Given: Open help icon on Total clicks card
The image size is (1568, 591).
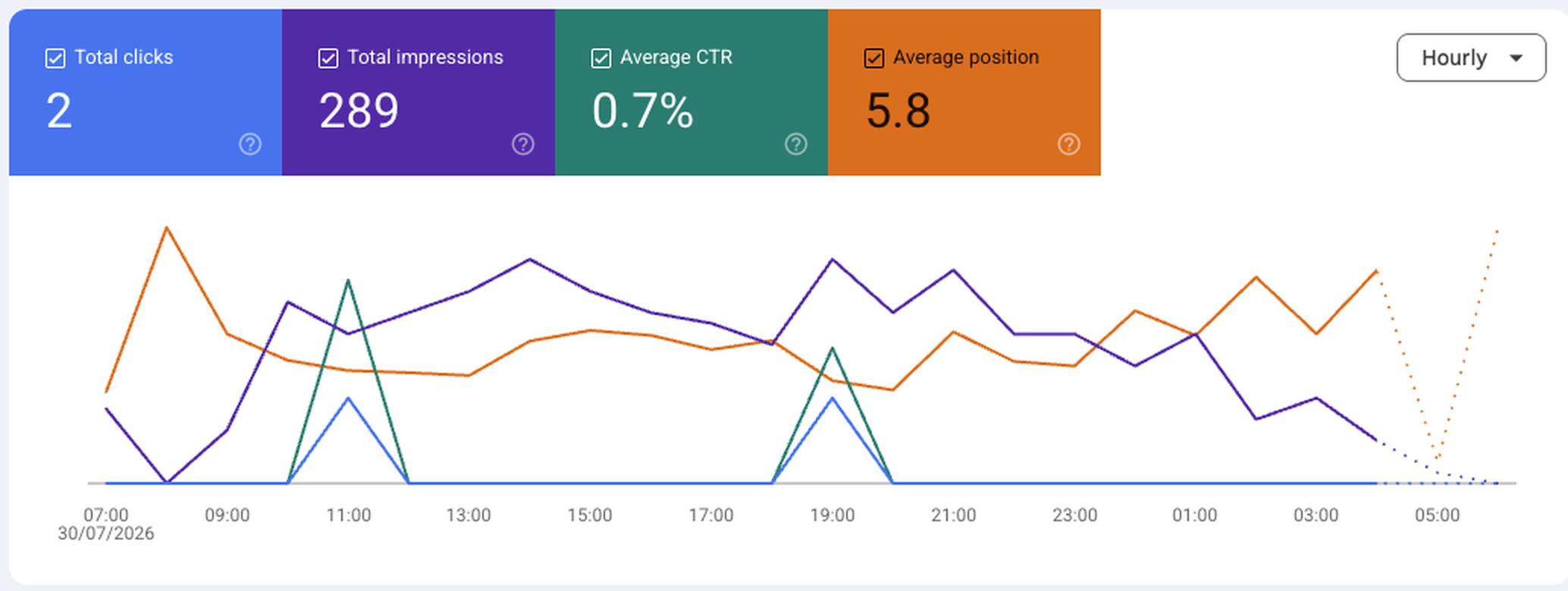Looking at the screenshot, I should [250, 144].
